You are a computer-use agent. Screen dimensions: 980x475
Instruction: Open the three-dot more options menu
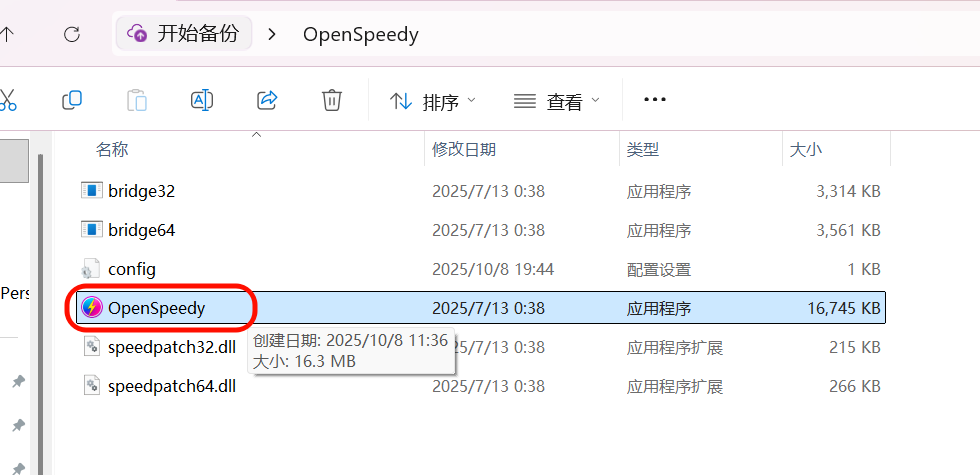654,100
